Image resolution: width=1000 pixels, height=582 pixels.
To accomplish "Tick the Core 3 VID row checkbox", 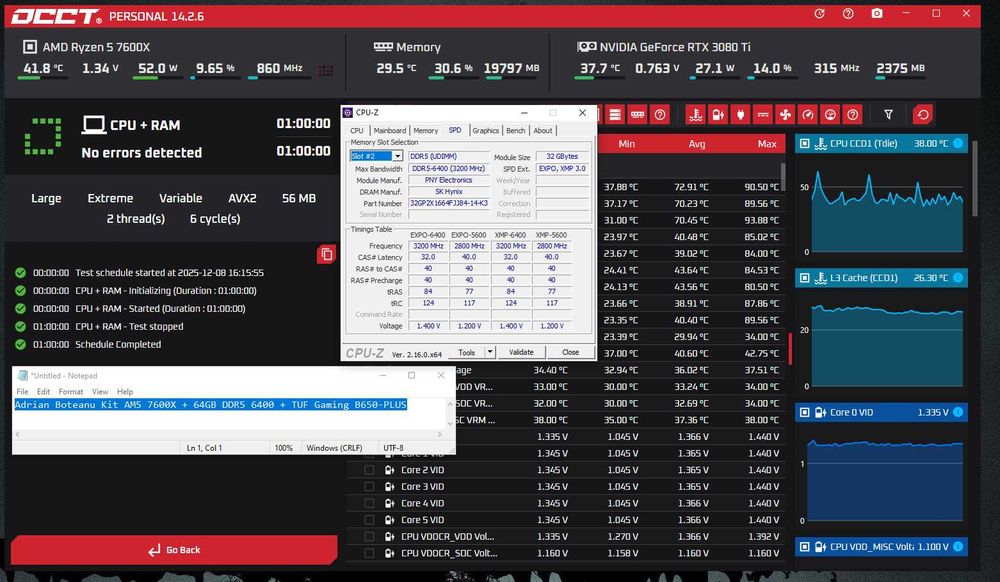I will pyautogui.click(x=369, y=486).
